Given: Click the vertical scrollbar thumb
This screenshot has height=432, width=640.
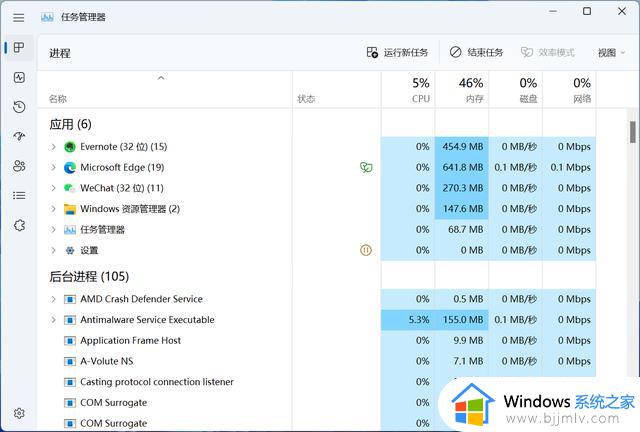Looking at the screenshot, I should tap(633, 132).
